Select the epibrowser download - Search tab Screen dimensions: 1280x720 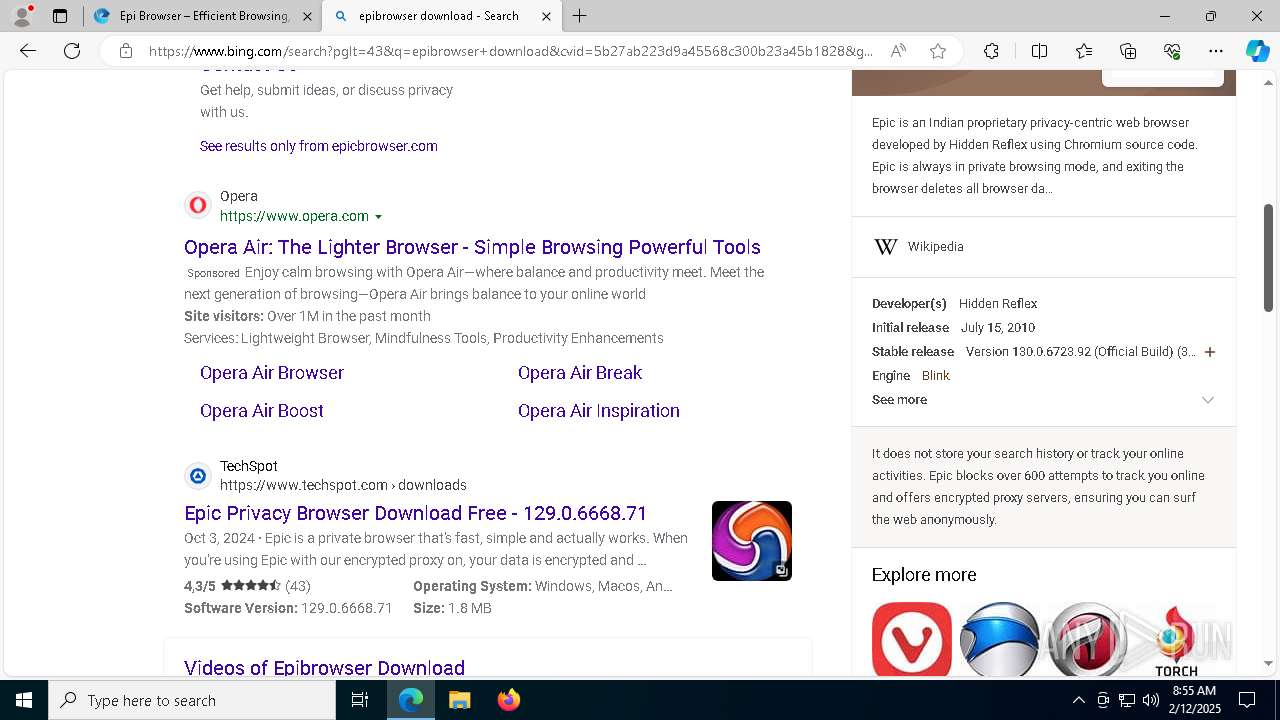click(441, 16)
